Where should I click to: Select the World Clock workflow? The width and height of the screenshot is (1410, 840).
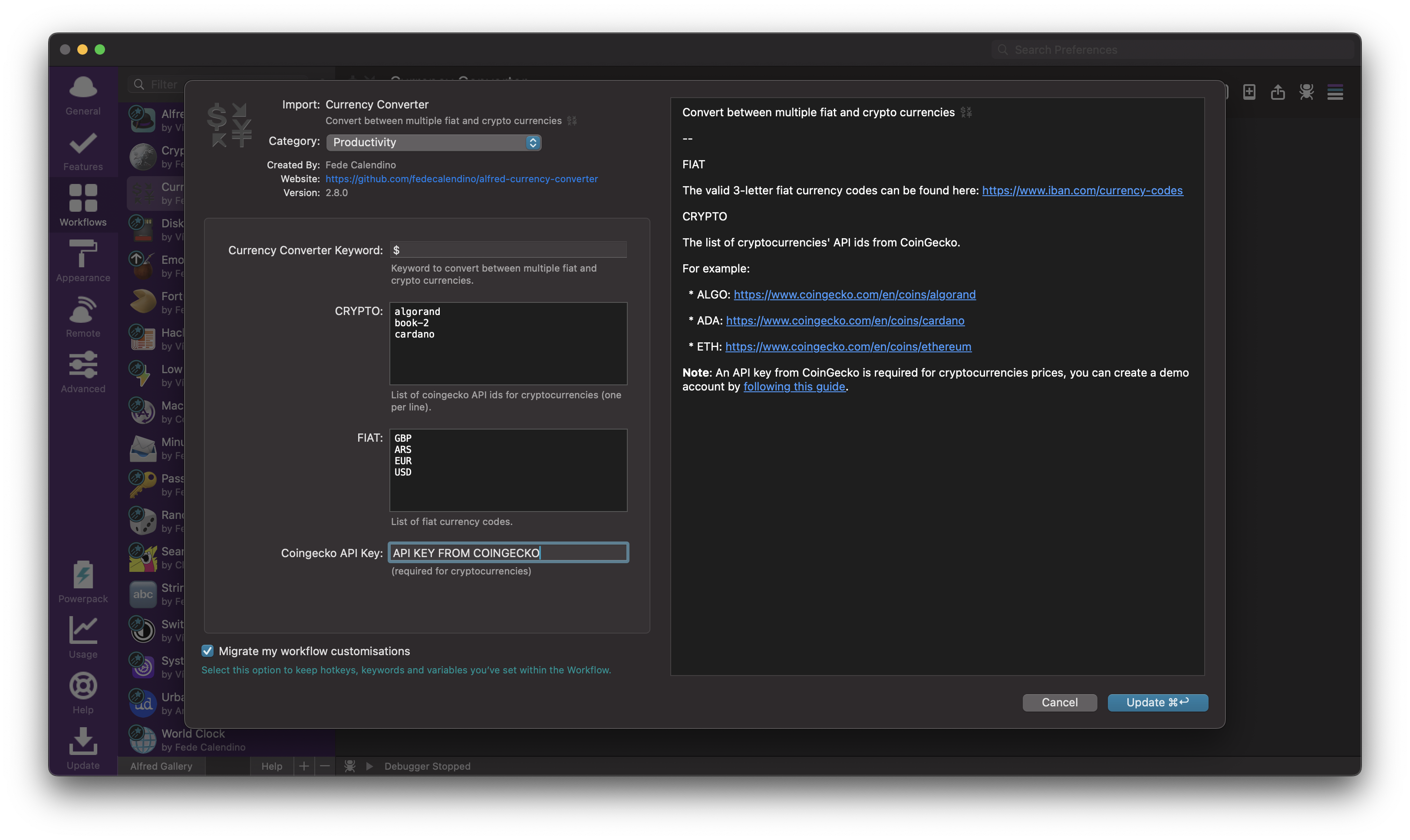(x=227, y=740)
